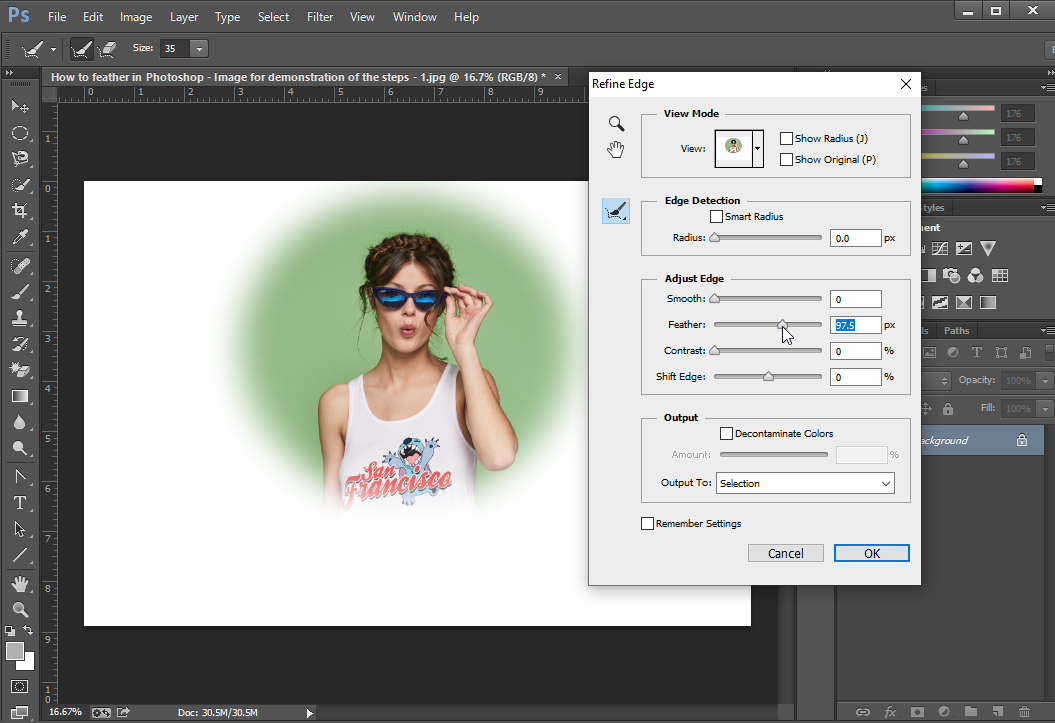Click the Contrast percentage input field
Image resolution: width=1055 pixels, height=723 pixels.
pos(855,351)
